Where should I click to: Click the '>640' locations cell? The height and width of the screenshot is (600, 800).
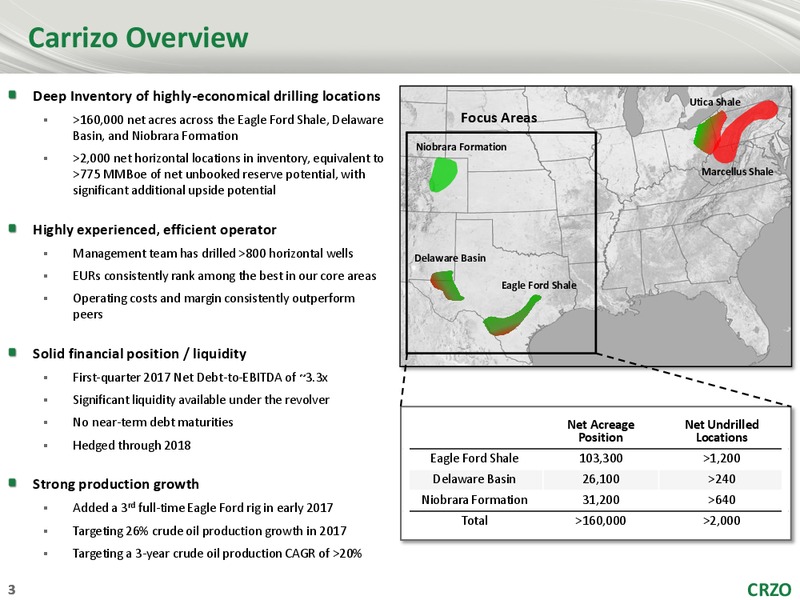pyautogui.click(x=721, y=500)
